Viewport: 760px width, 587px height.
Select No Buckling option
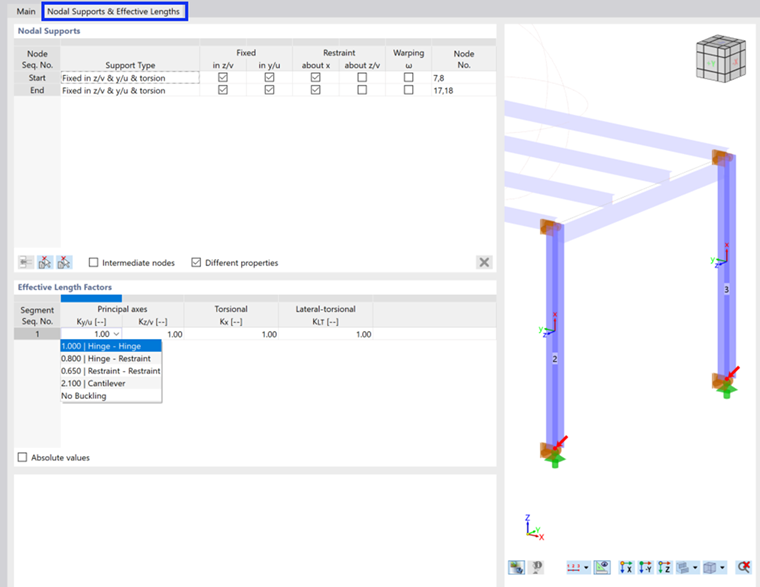[111, 396]
